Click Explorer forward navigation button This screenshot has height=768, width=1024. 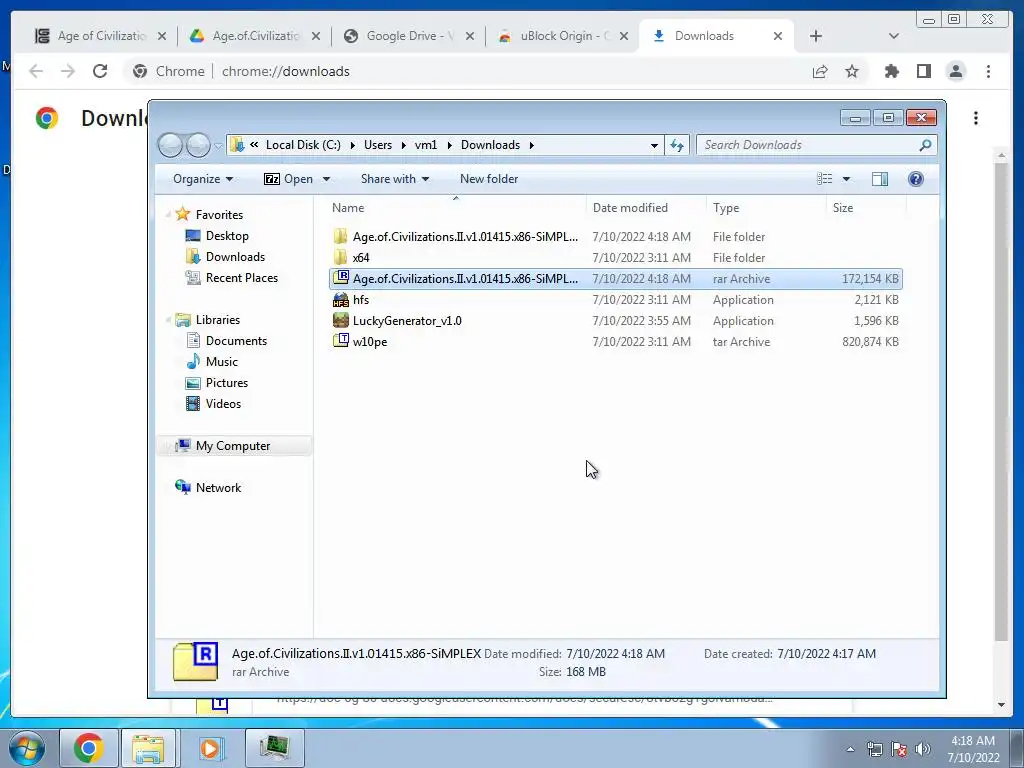point(199,145)
